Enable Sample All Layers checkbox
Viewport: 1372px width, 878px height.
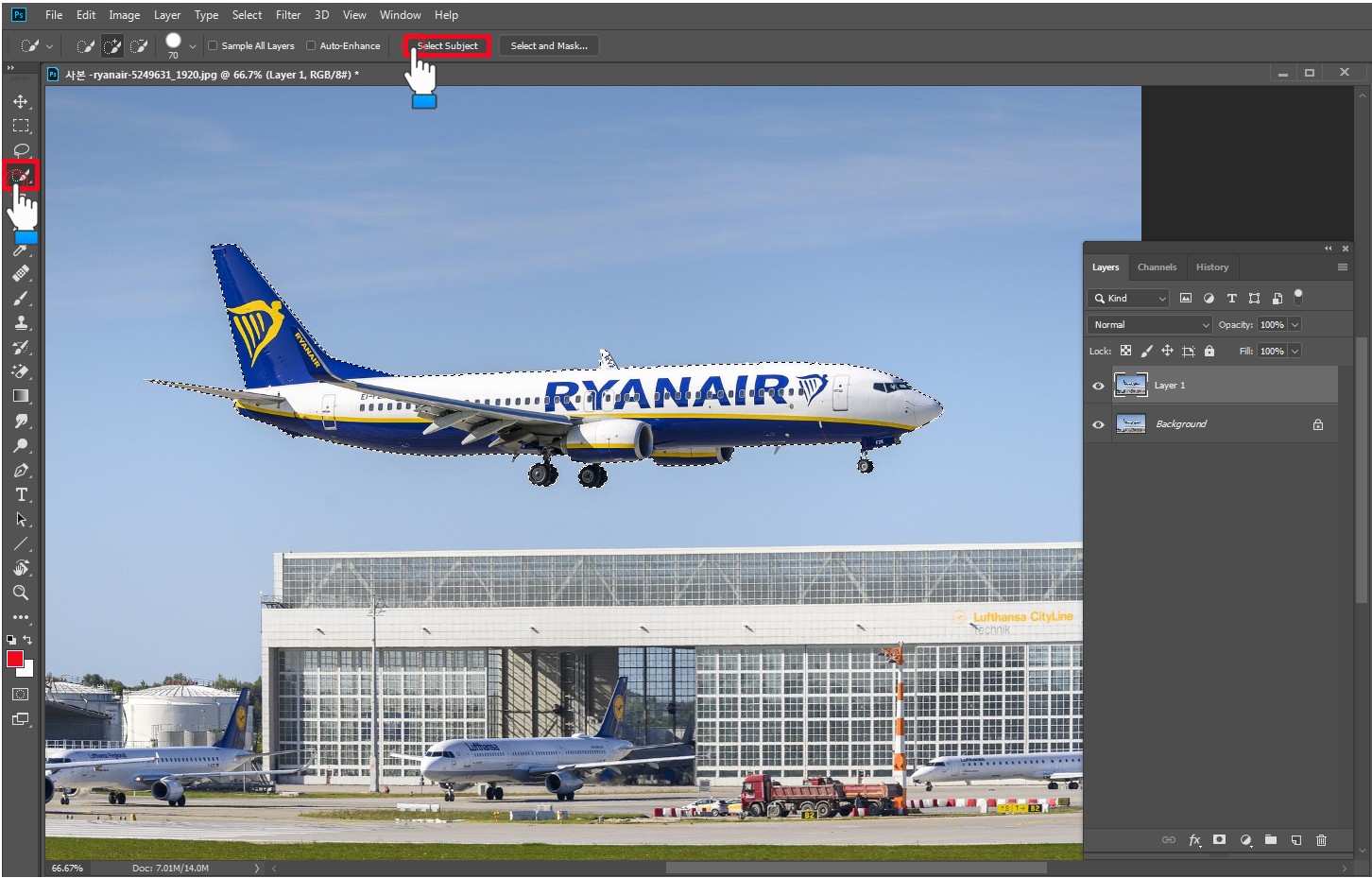coord(213,45)
